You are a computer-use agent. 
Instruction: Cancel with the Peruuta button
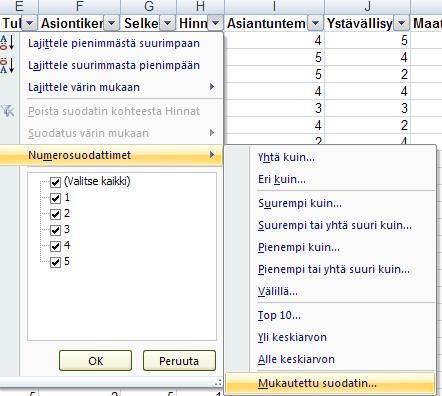(x=179, y=361)
